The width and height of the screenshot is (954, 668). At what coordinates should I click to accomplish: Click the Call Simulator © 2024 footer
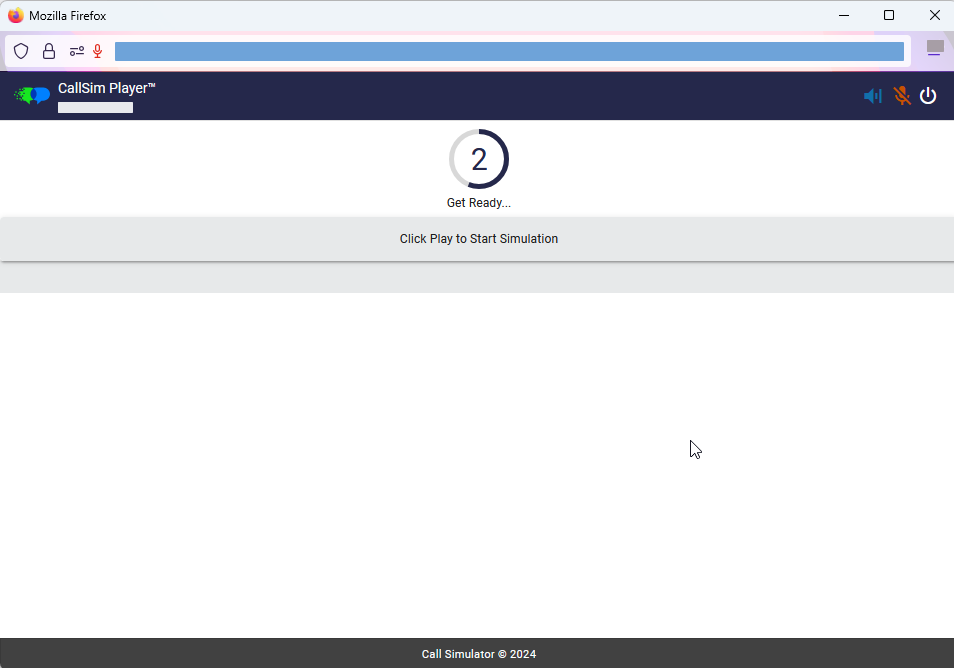(x=478, y=654)
